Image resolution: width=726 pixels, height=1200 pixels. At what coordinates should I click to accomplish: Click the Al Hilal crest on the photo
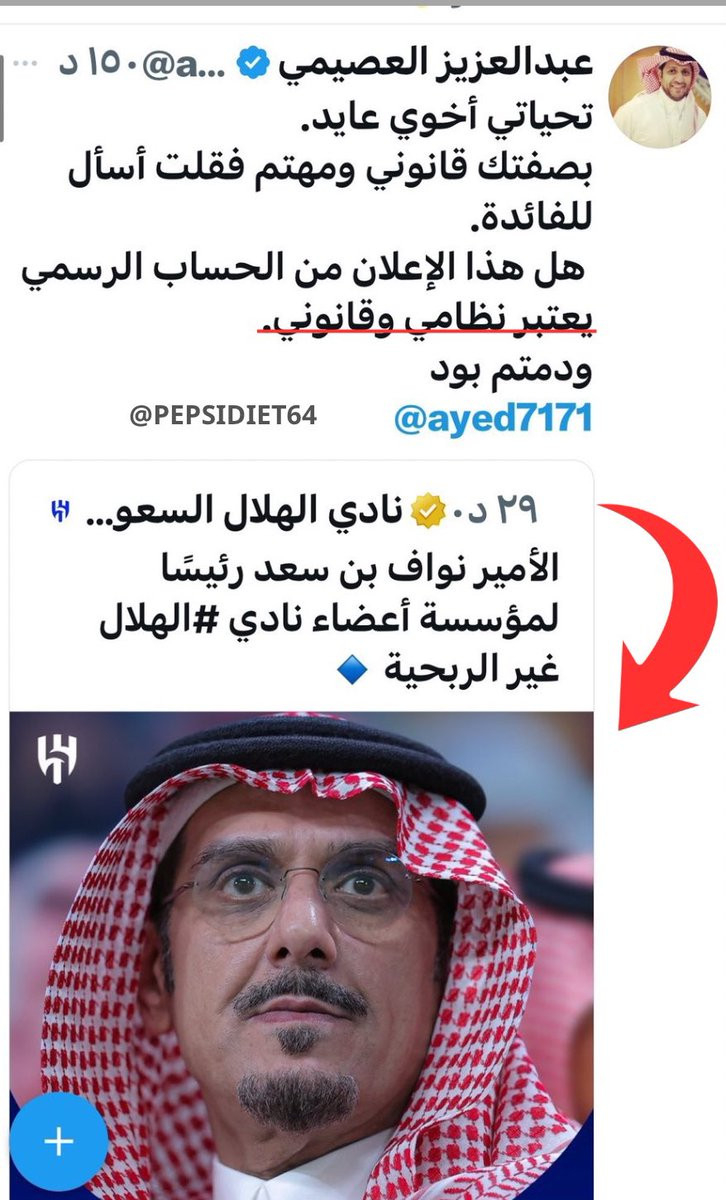[x=56, y=758]
